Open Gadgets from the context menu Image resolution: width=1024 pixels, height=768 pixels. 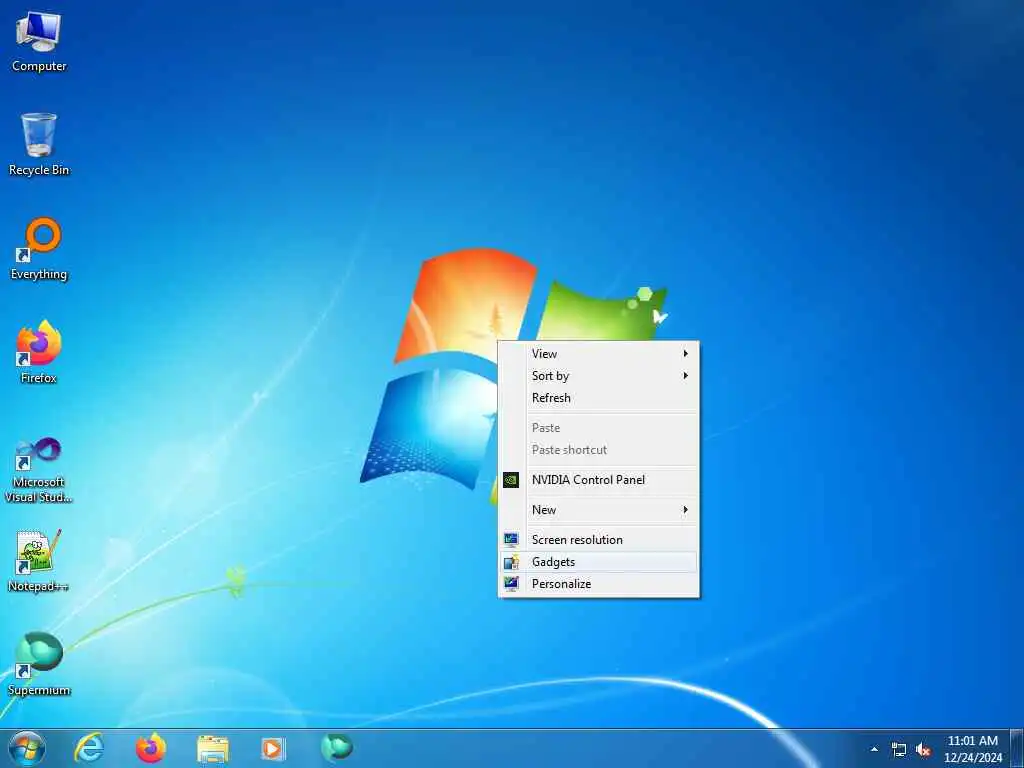599,562
